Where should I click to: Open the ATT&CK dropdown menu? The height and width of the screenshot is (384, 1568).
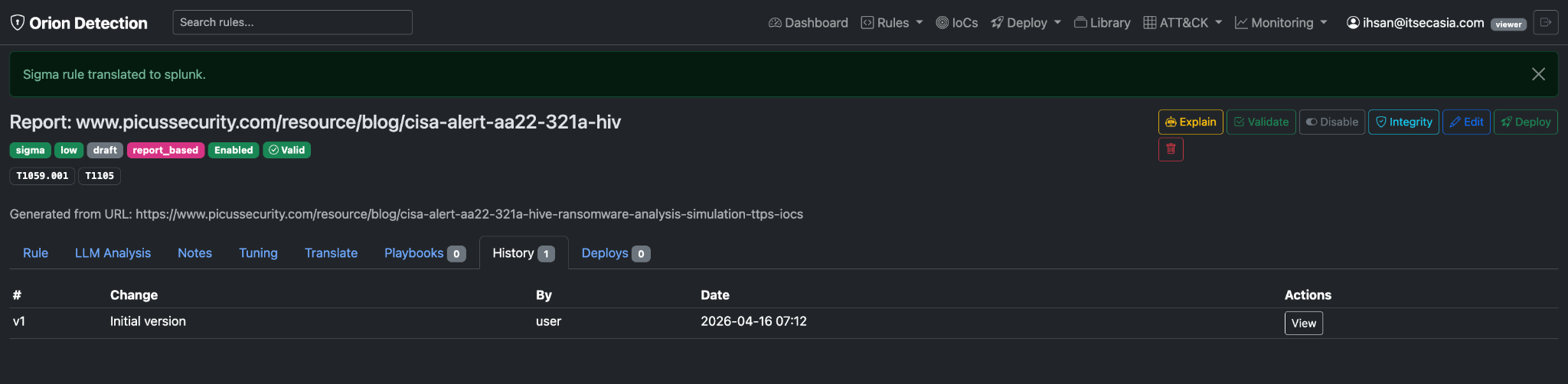tap(1183, 23)
